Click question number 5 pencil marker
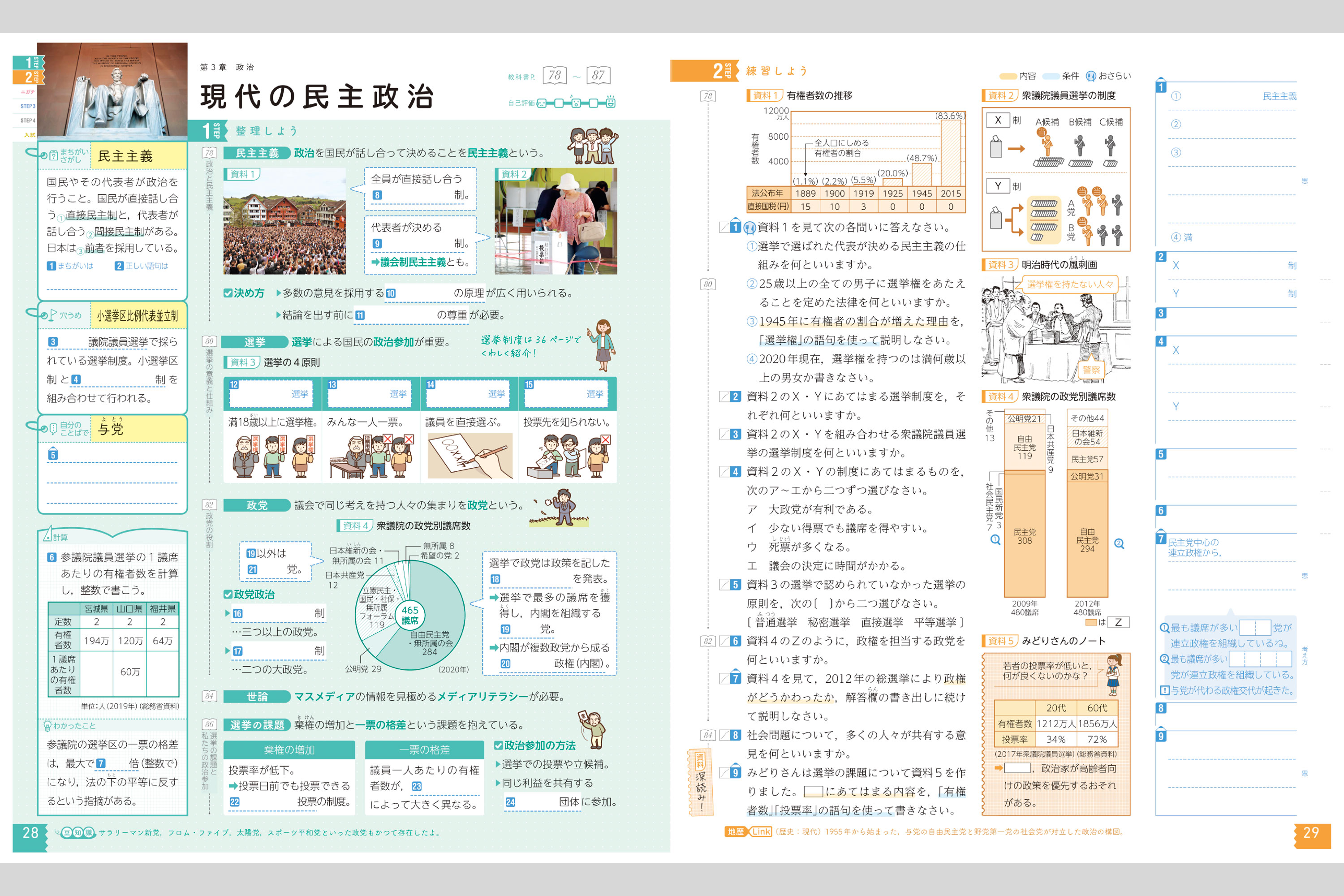1344x896 pixels. (730, 585)
